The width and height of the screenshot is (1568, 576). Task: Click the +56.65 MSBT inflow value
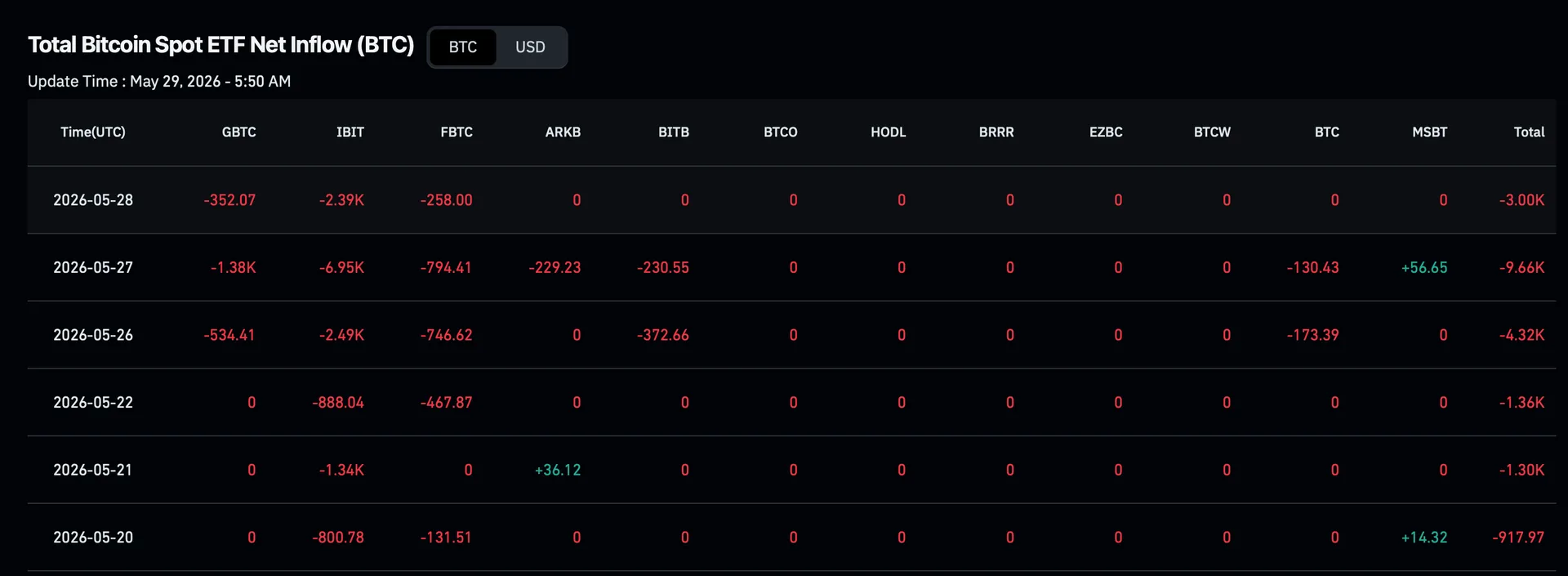coord(1424,268)
